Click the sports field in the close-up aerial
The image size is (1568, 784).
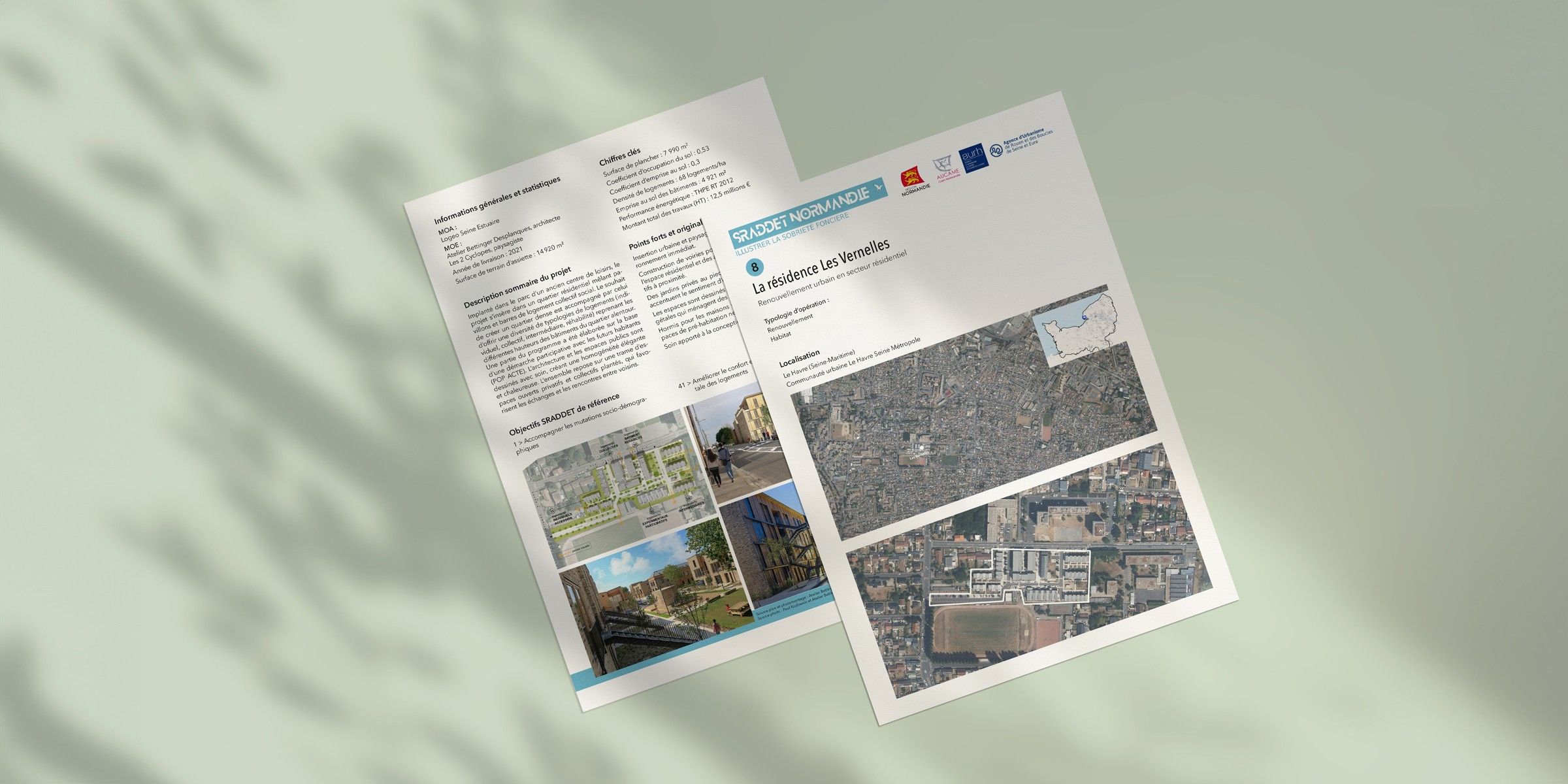pyautogui.click(x=982, y=629)
